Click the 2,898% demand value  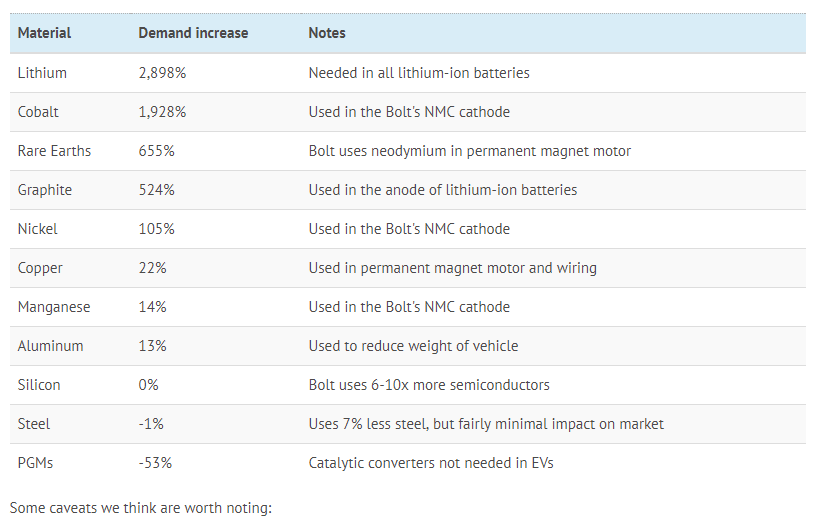162,73
